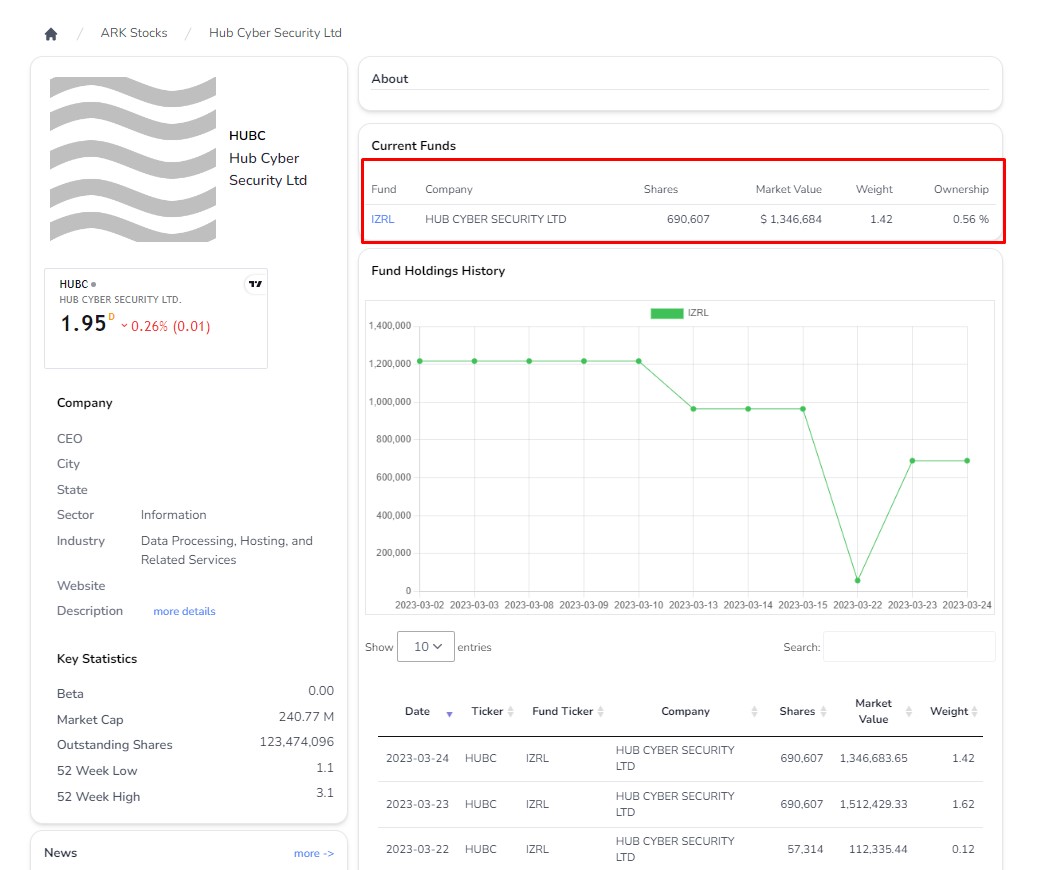The width and height of the screenshot is (1038, 870).
Task: Open ARK Stocks from the breadcrumb
Action: (x=133, y=32)
